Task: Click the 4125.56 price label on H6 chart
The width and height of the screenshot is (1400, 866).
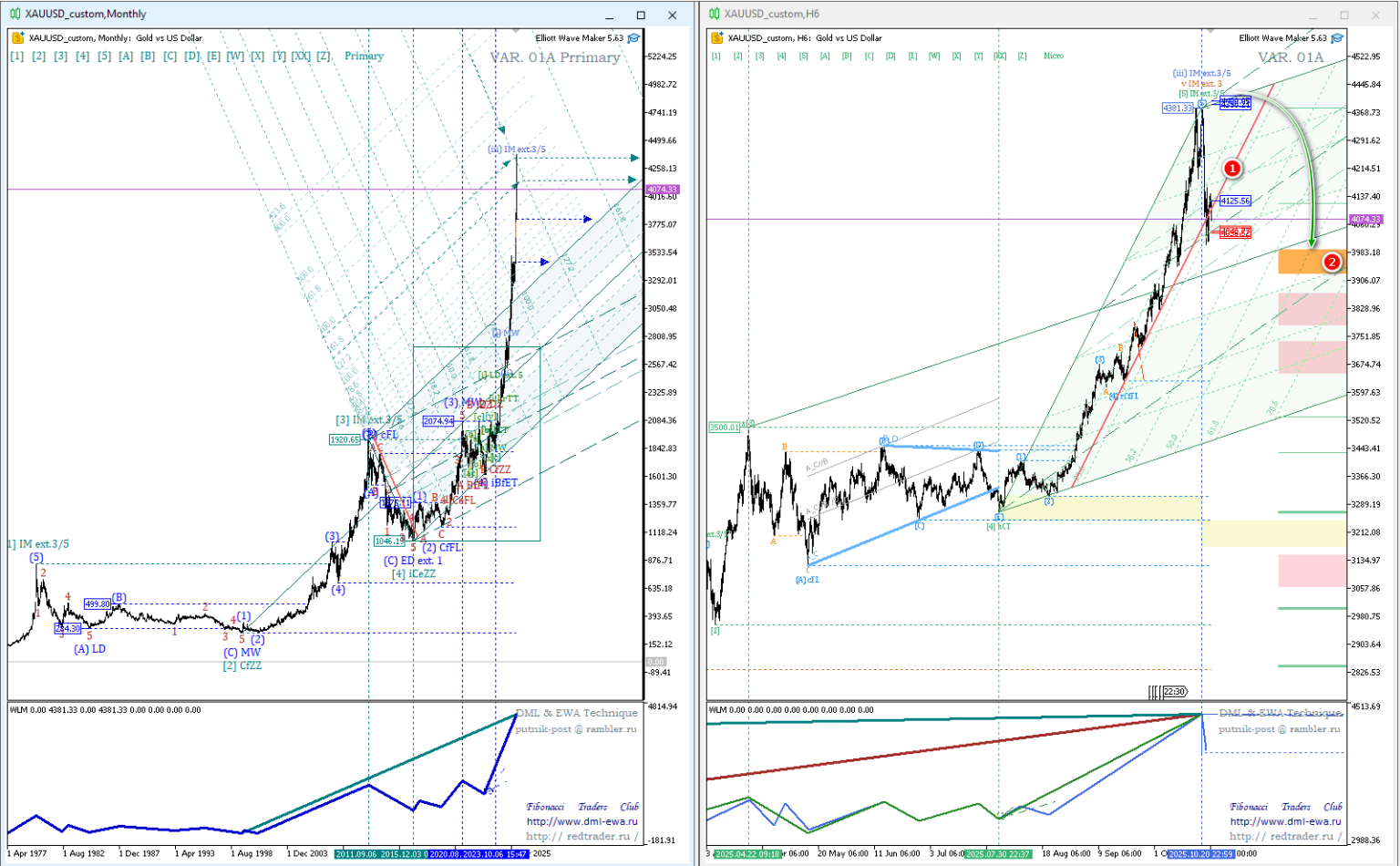Action: (1235, 201)
